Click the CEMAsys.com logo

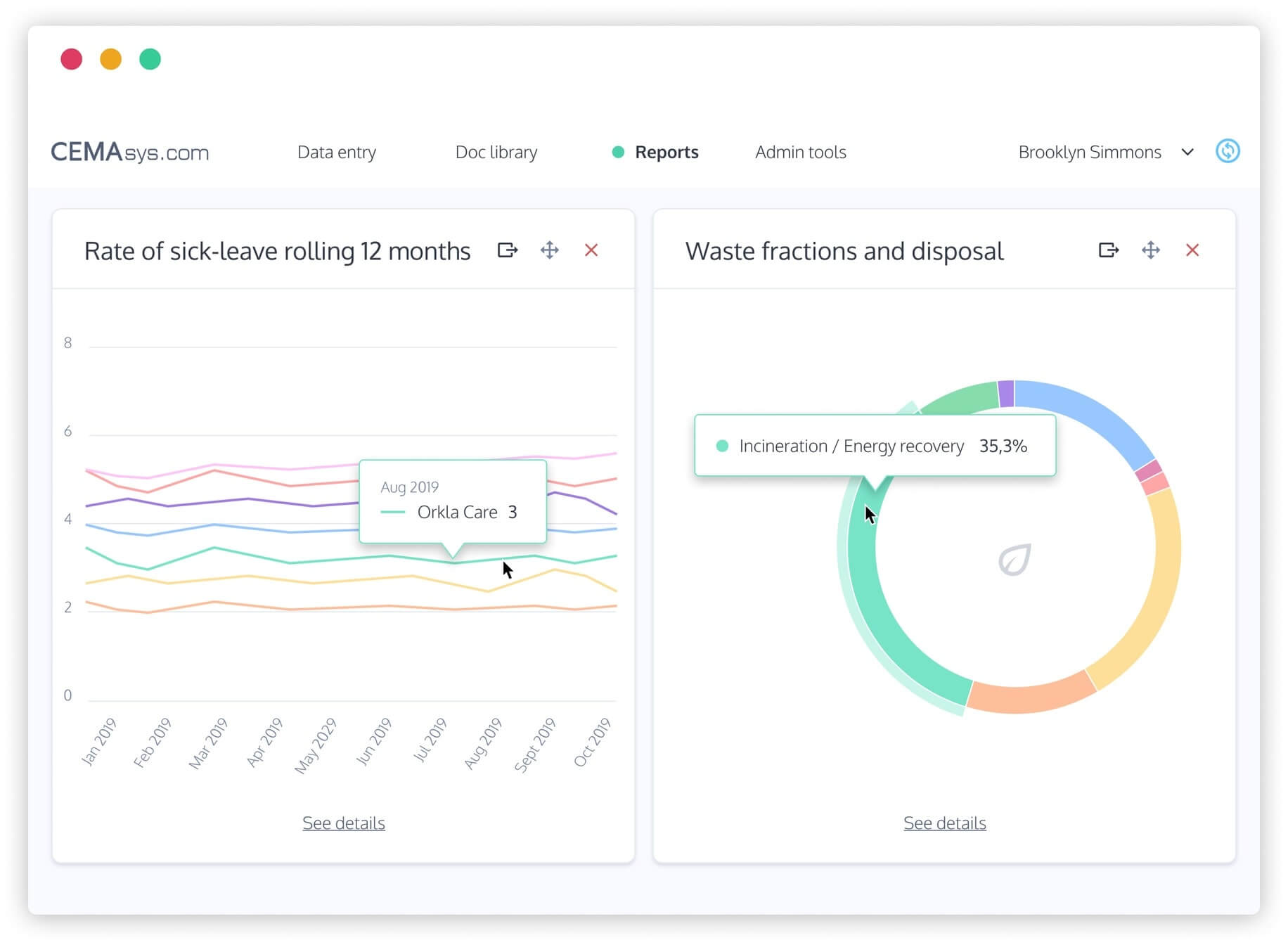(x=130, y=152)
